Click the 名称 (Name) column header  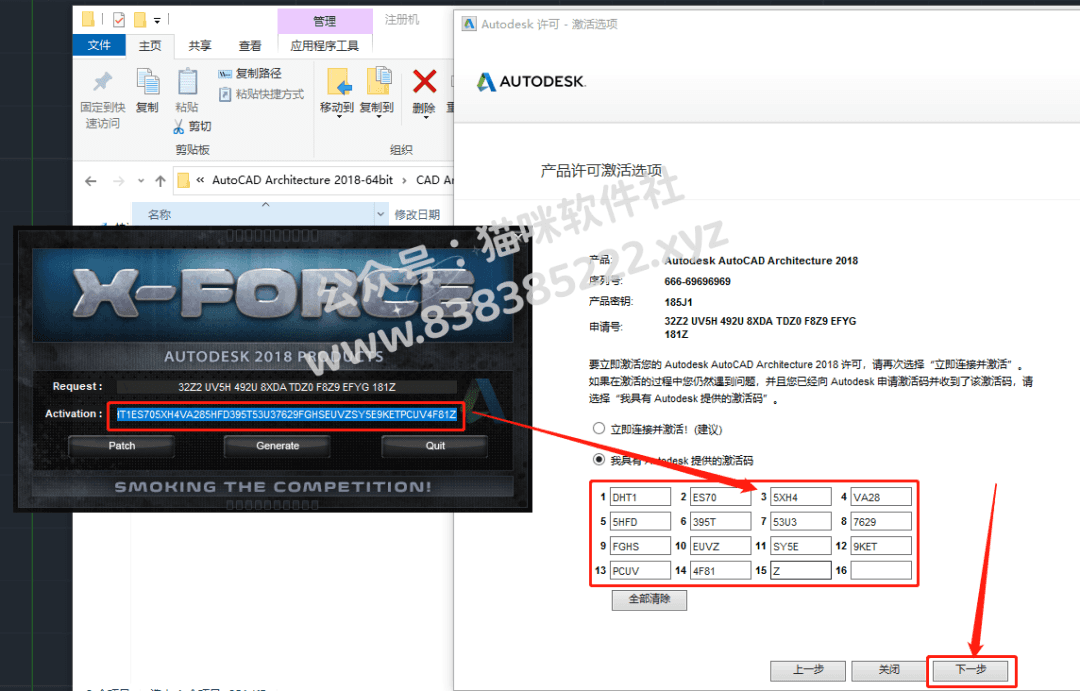click(x=253, y=215)
